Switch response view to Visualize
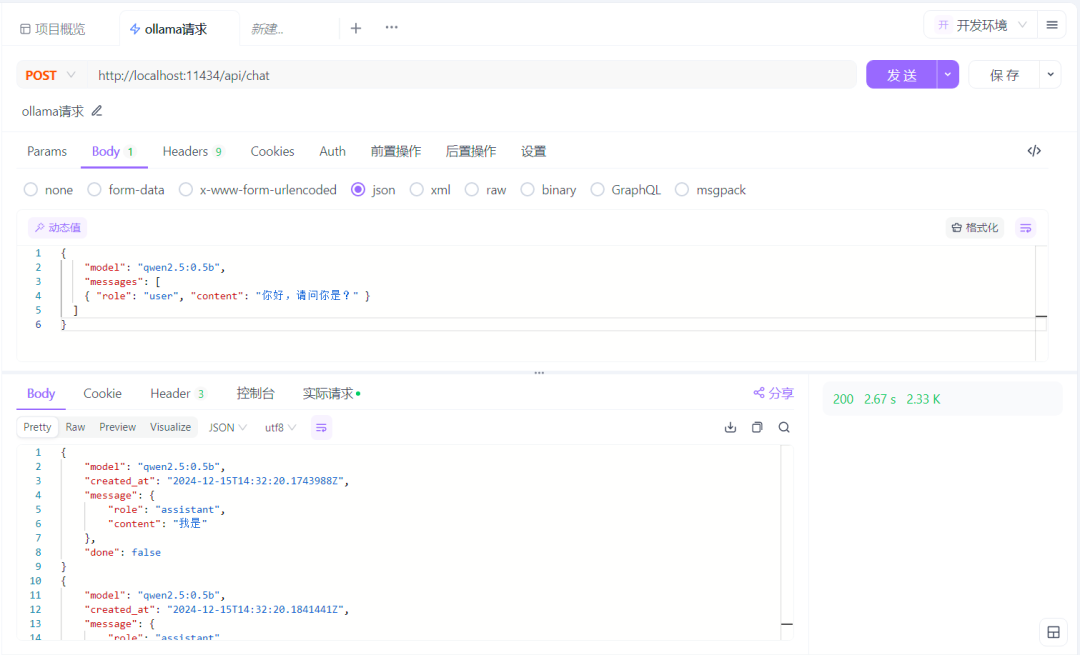 (x=170, y=428)
